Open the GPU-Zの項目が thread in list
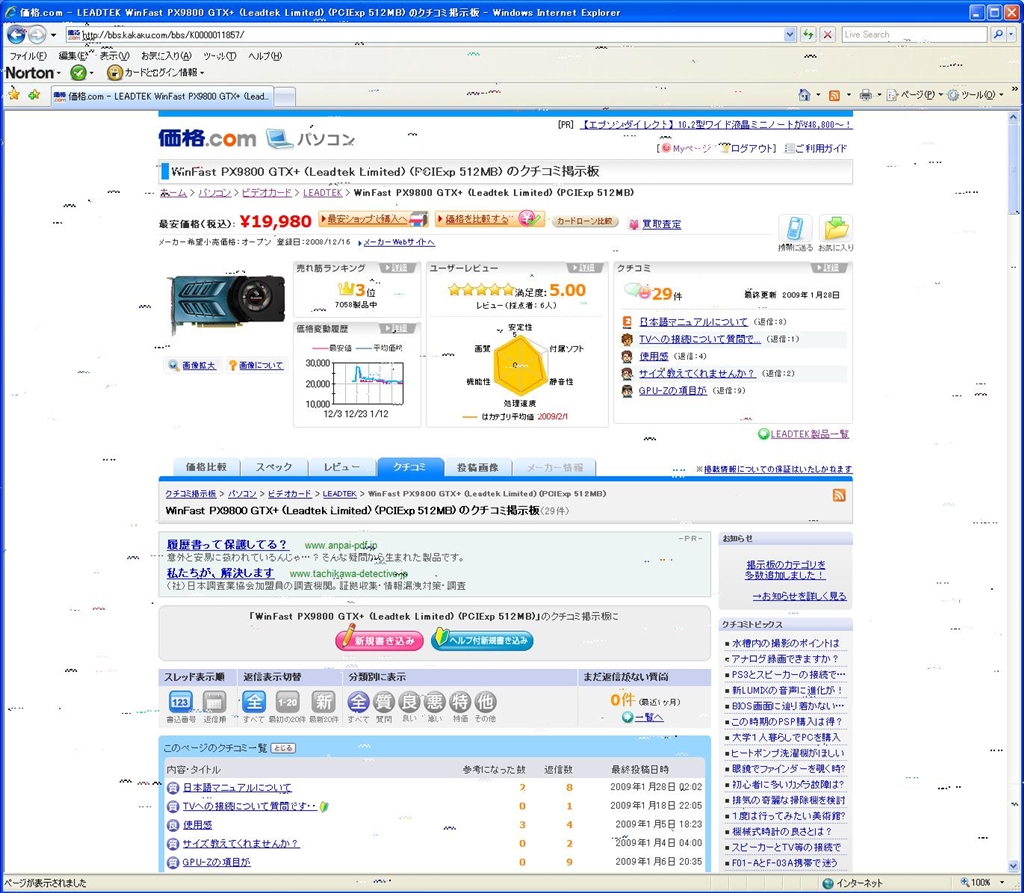The width and height of the screenshot is (1024, 893). (216, 862)
